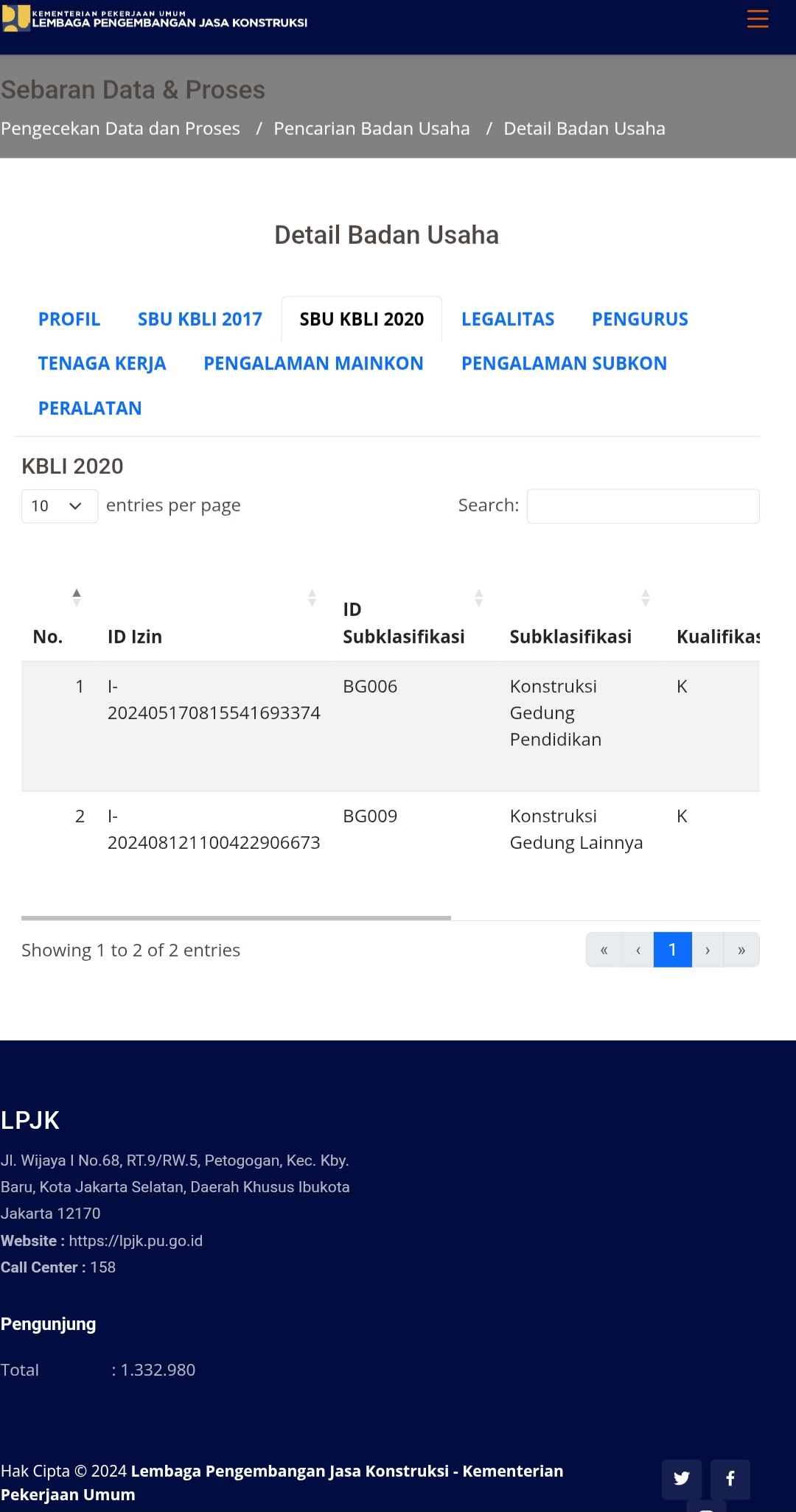Open the SBU KBLI 2017 tab

coord(200,319)
